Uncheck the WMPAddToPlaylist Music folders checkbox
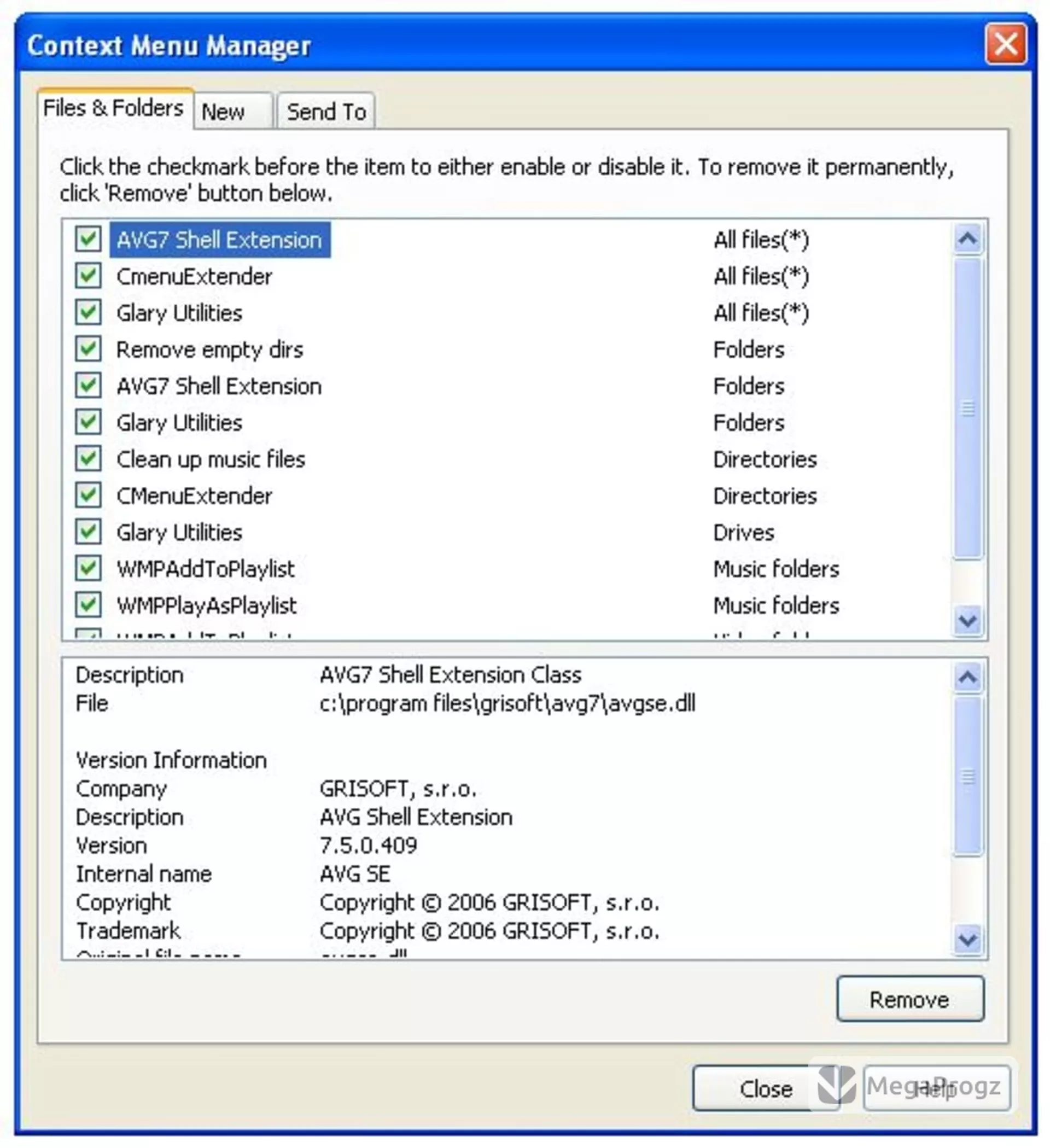 pos(88,568)
